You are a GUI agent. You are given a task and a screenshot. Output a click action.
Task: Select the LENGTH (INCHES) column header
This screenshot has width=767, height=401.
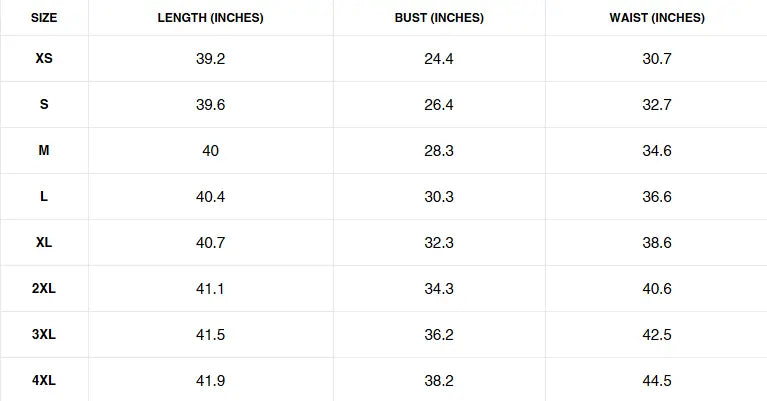tap(210, 18)
